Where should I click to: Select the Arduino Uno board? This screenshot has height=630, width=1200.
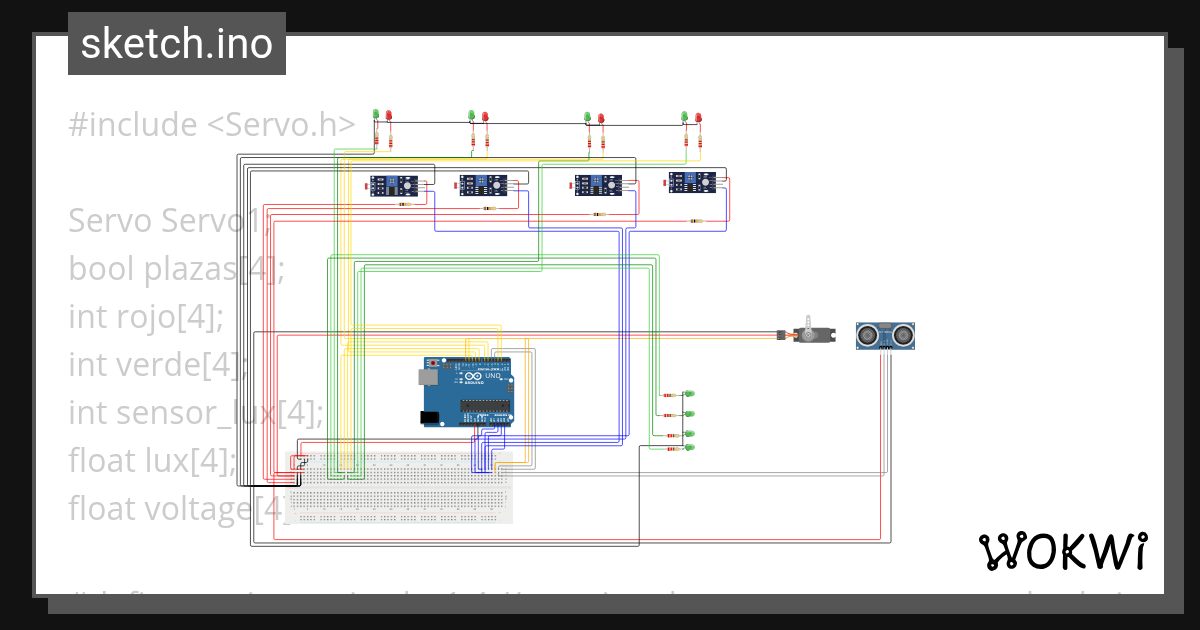[465, 390]
